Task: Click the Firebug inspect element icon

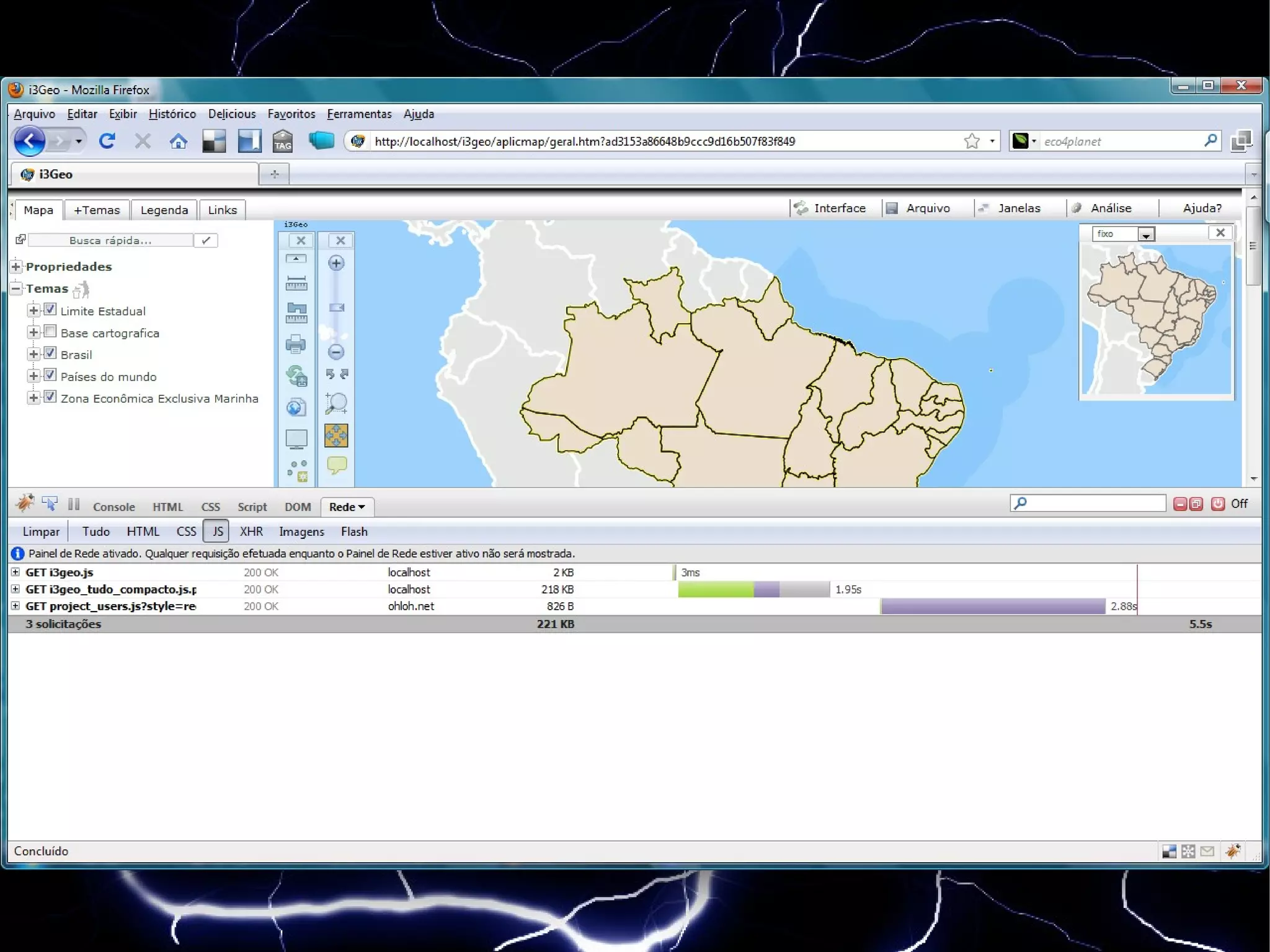Action: point(50,504)
